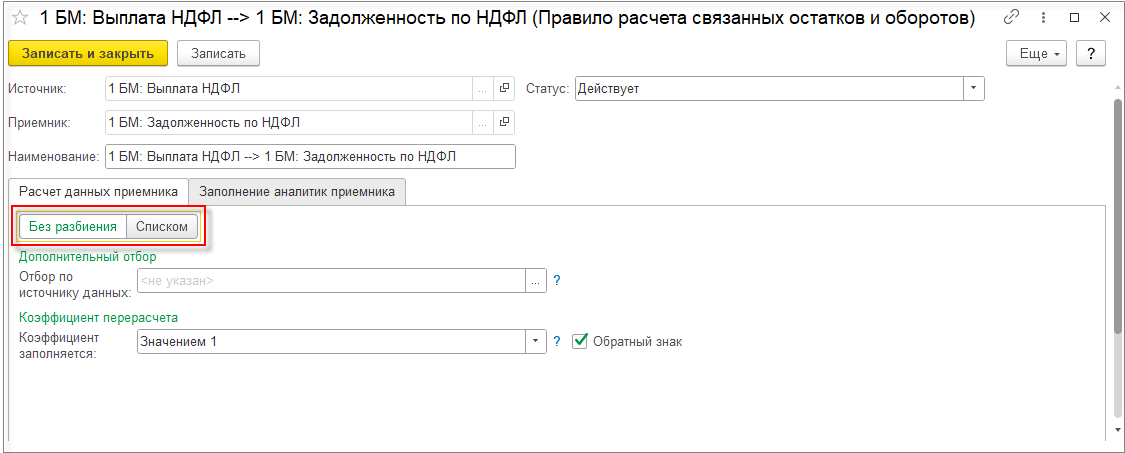The width and height of the screenshot is (1125, 453).
Task: Open the vertical dots window menu
Action: point(1043,18)
